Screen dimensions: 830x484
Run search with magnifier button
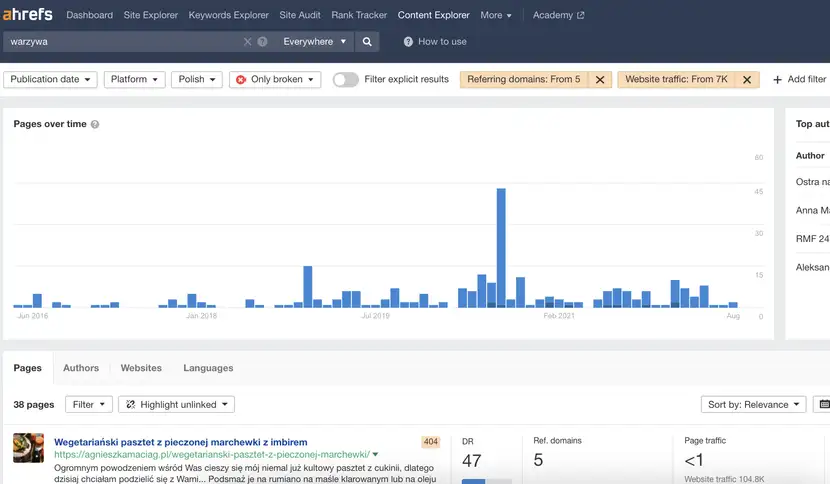(x=367, y=41)
